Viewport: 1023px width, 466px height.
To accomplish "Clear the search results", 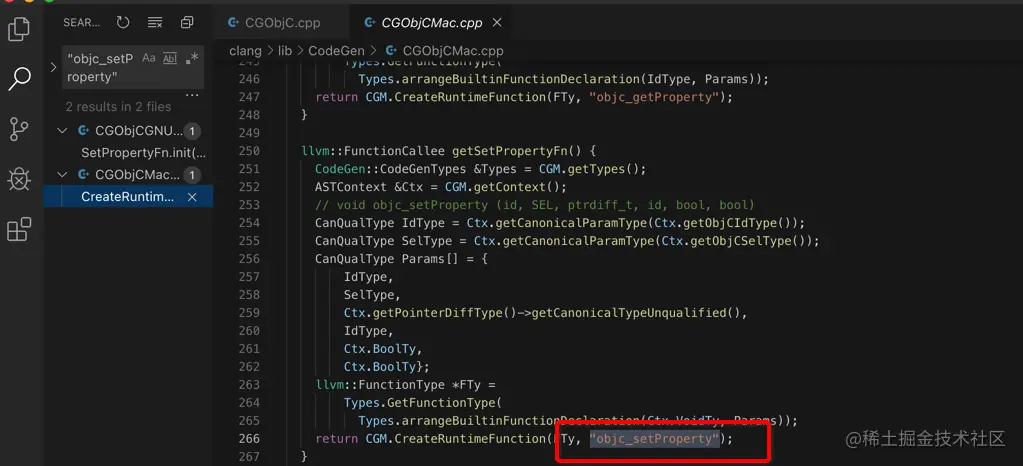I will point(155,23).
